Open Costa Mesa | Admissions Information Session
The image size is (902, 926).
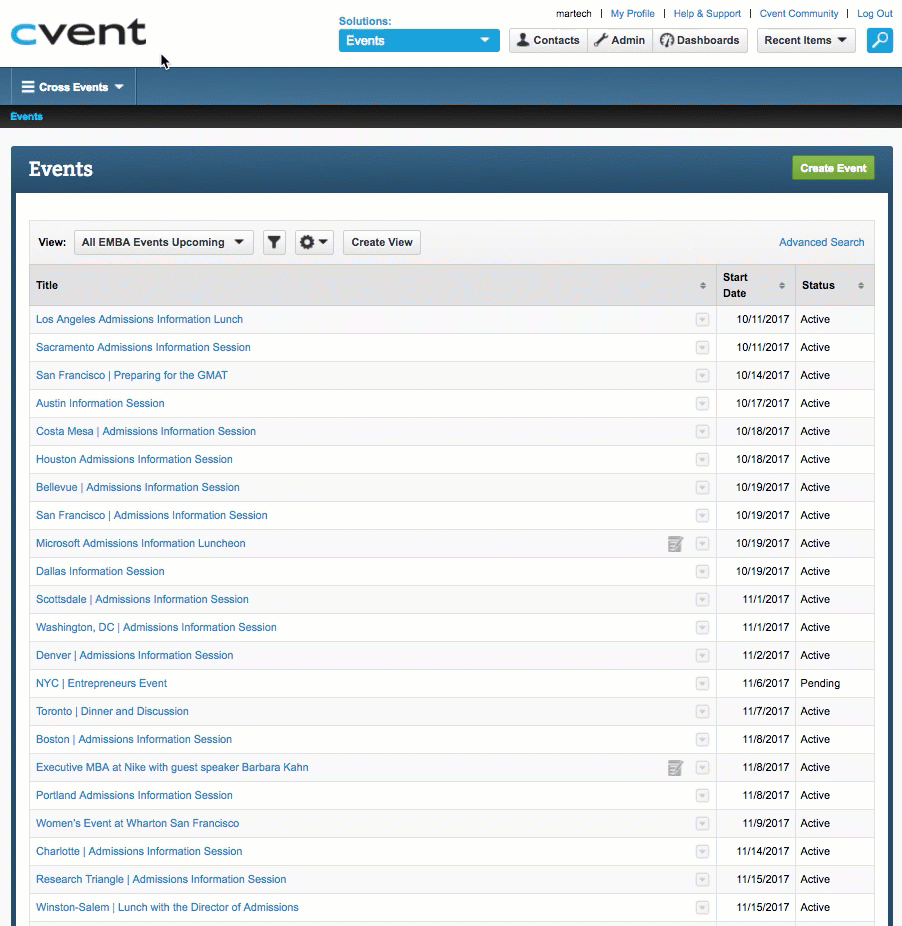146,431
